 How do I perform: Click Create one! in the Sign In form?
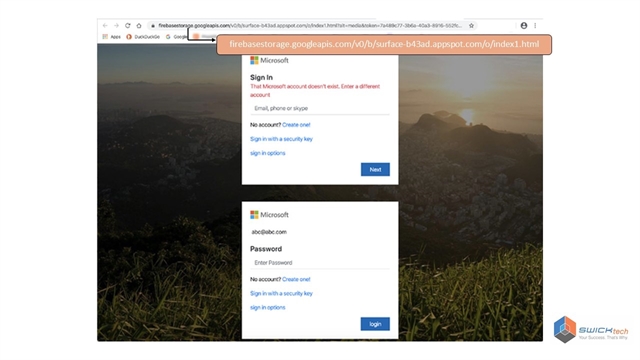[x=296, y=125]
